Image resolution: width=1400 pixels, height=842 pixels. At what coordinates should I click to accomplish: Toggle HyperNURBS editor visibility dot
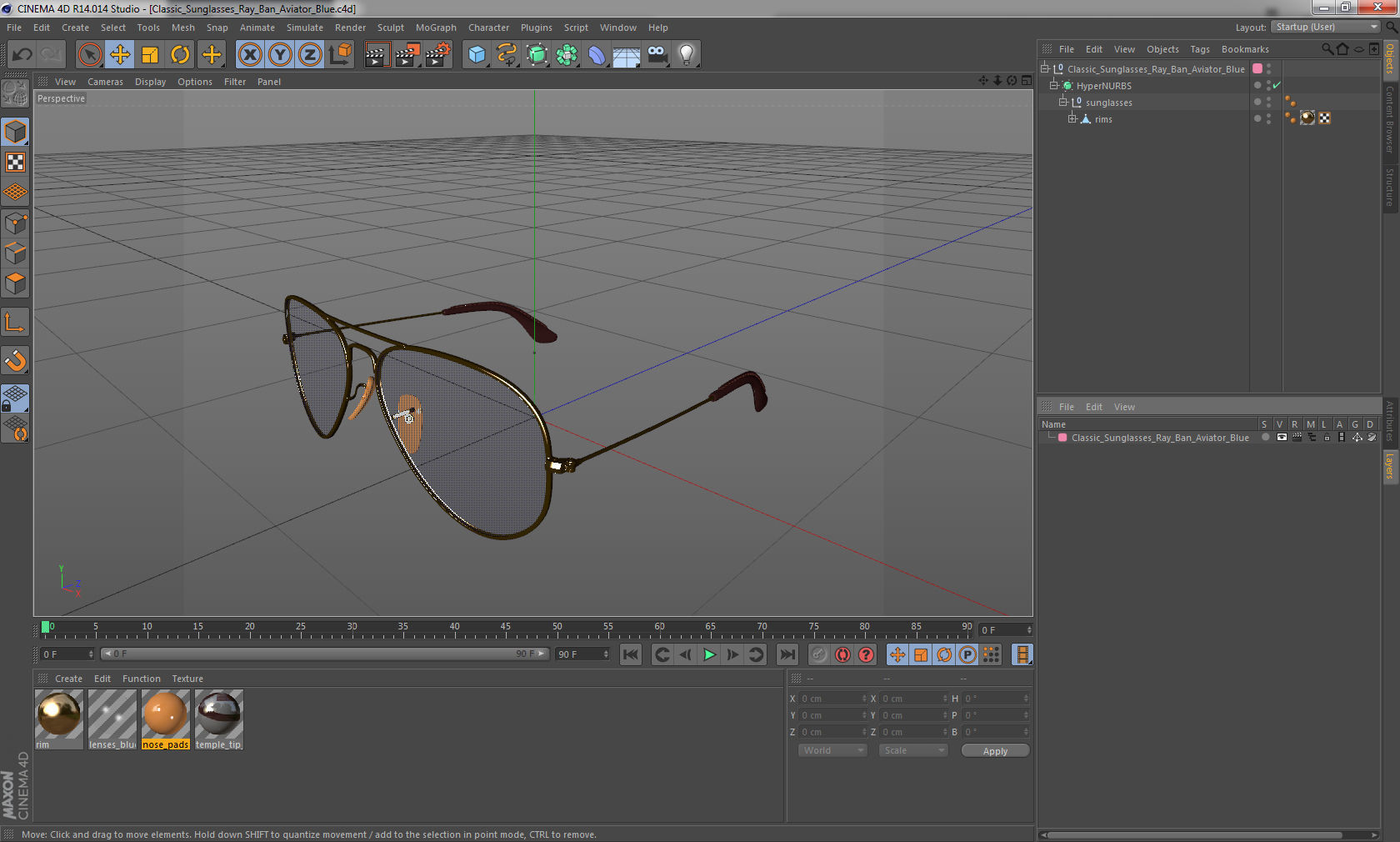pos(1268,83)
